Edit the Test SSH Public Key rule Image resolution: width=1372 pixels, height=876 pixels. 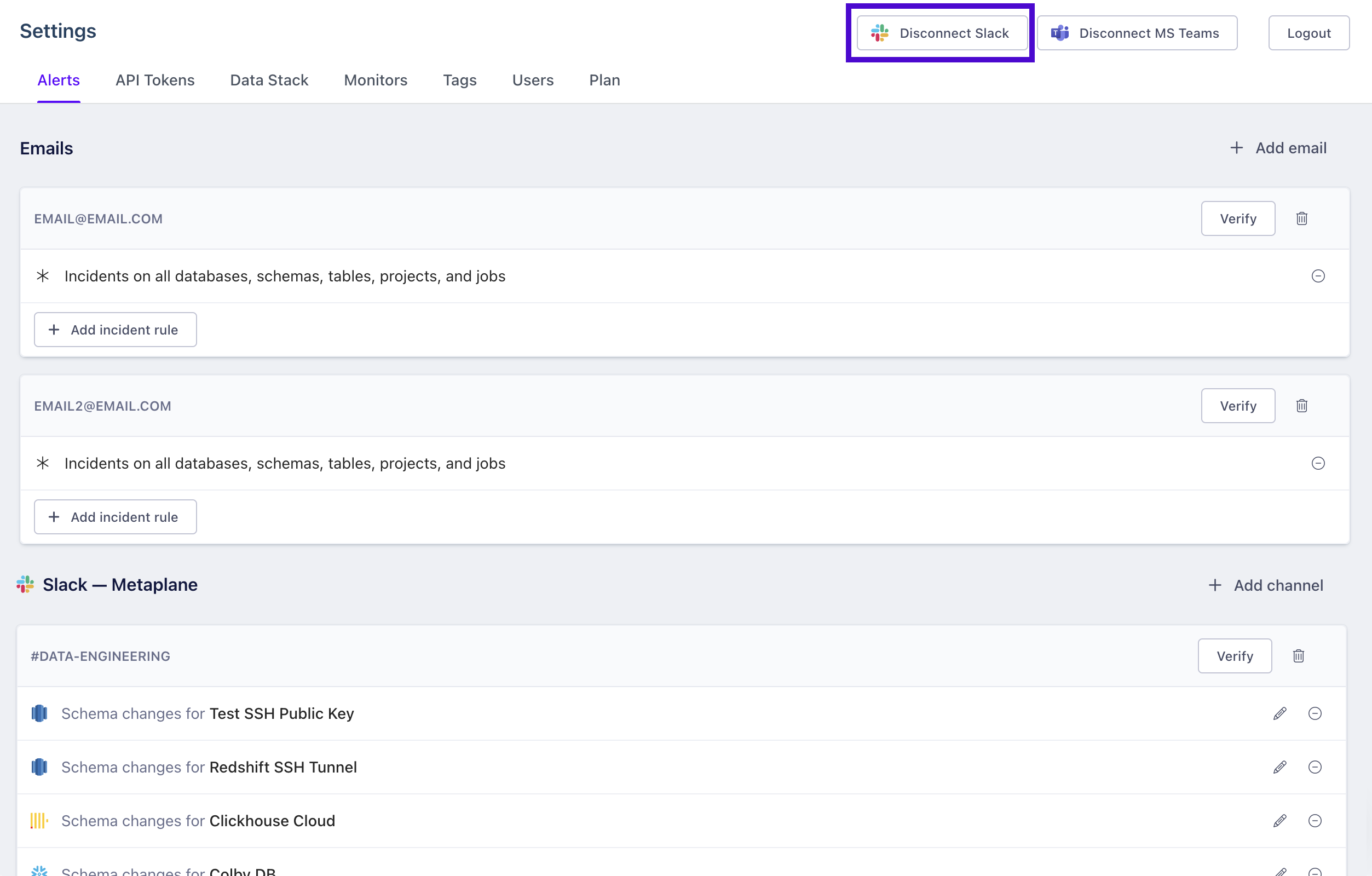tap(1279, 713)
